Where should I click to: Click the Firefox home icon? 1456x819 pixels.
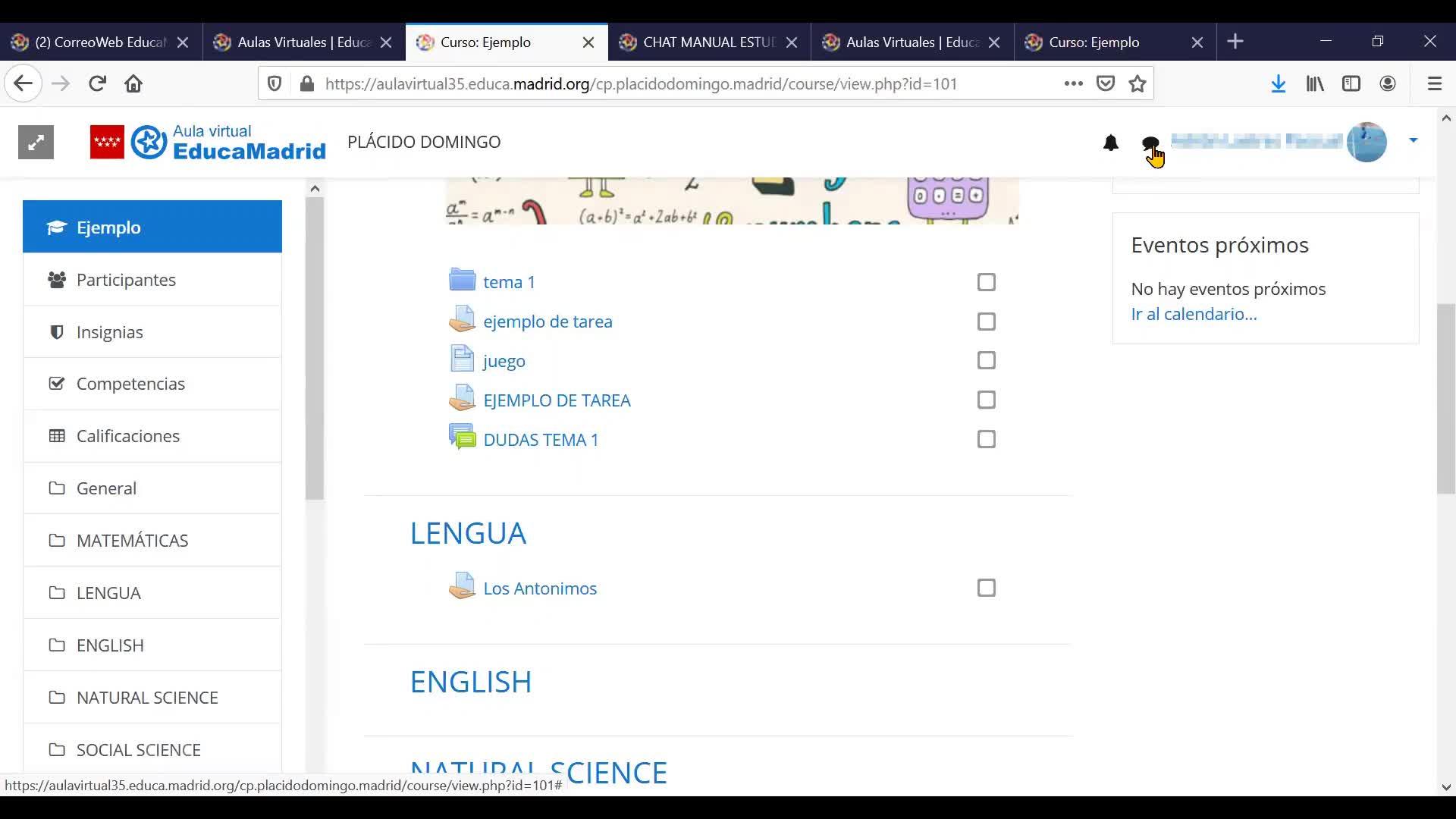click(x=133, y=83)
